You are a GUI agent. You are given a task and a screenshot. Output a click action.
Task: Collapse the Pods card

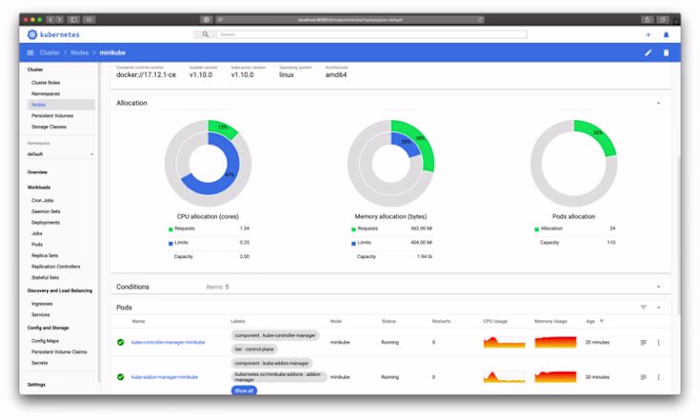pos(658,308)
